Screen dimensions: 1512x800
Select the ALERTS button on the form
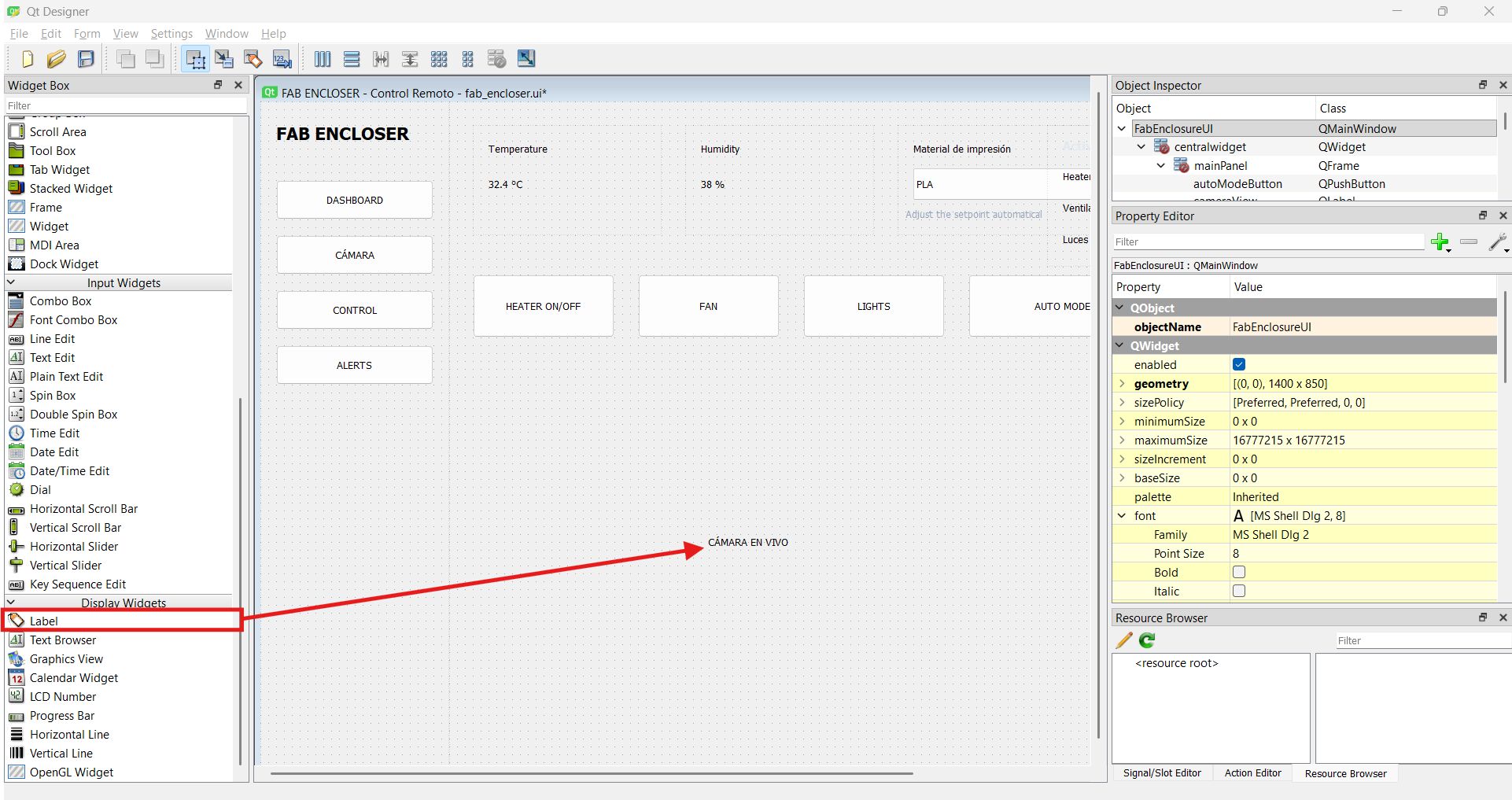(x=355, y=366)
